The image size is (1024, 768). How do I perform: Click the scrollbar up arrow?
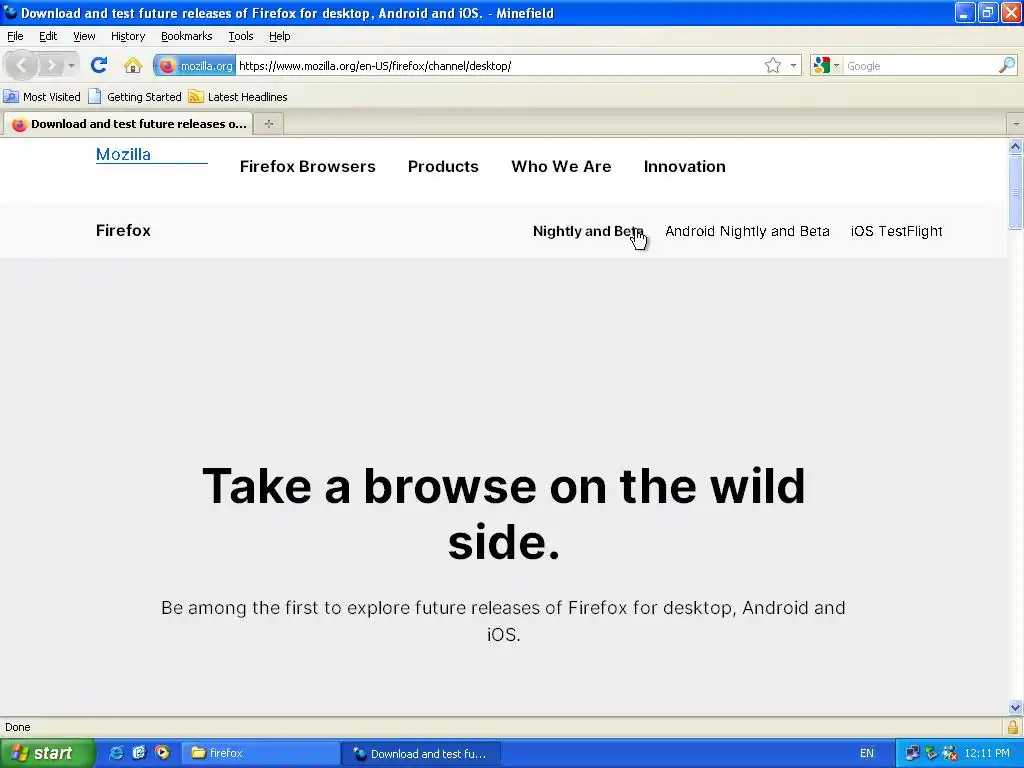(x=1015, y=146)
